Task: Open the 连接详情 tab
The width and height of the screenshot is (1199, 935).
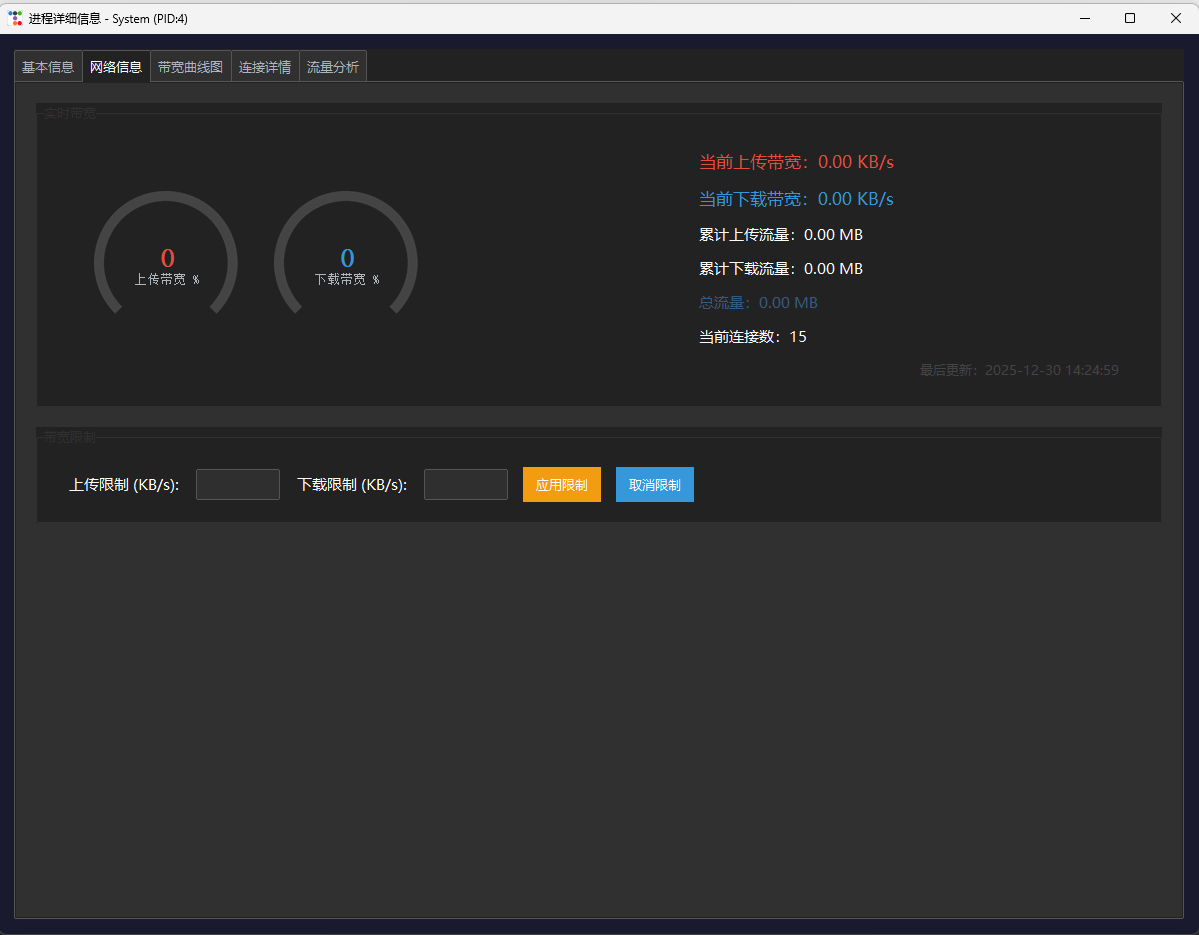Action: tap(265, 67)
